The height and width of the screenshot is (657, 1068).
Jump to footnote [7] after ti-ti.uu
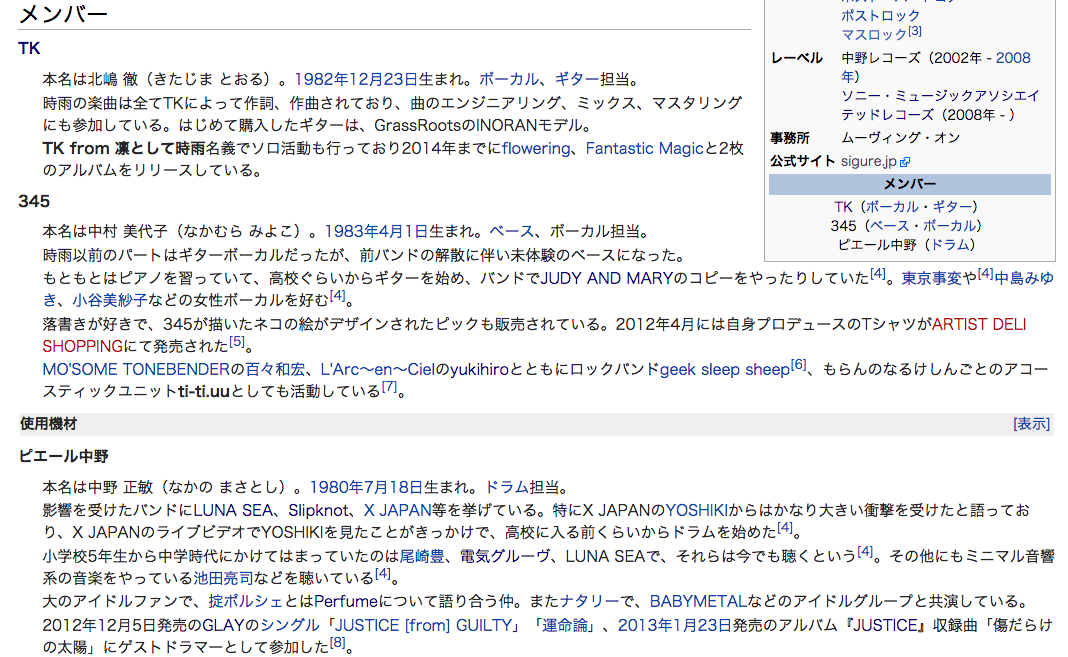389,387
